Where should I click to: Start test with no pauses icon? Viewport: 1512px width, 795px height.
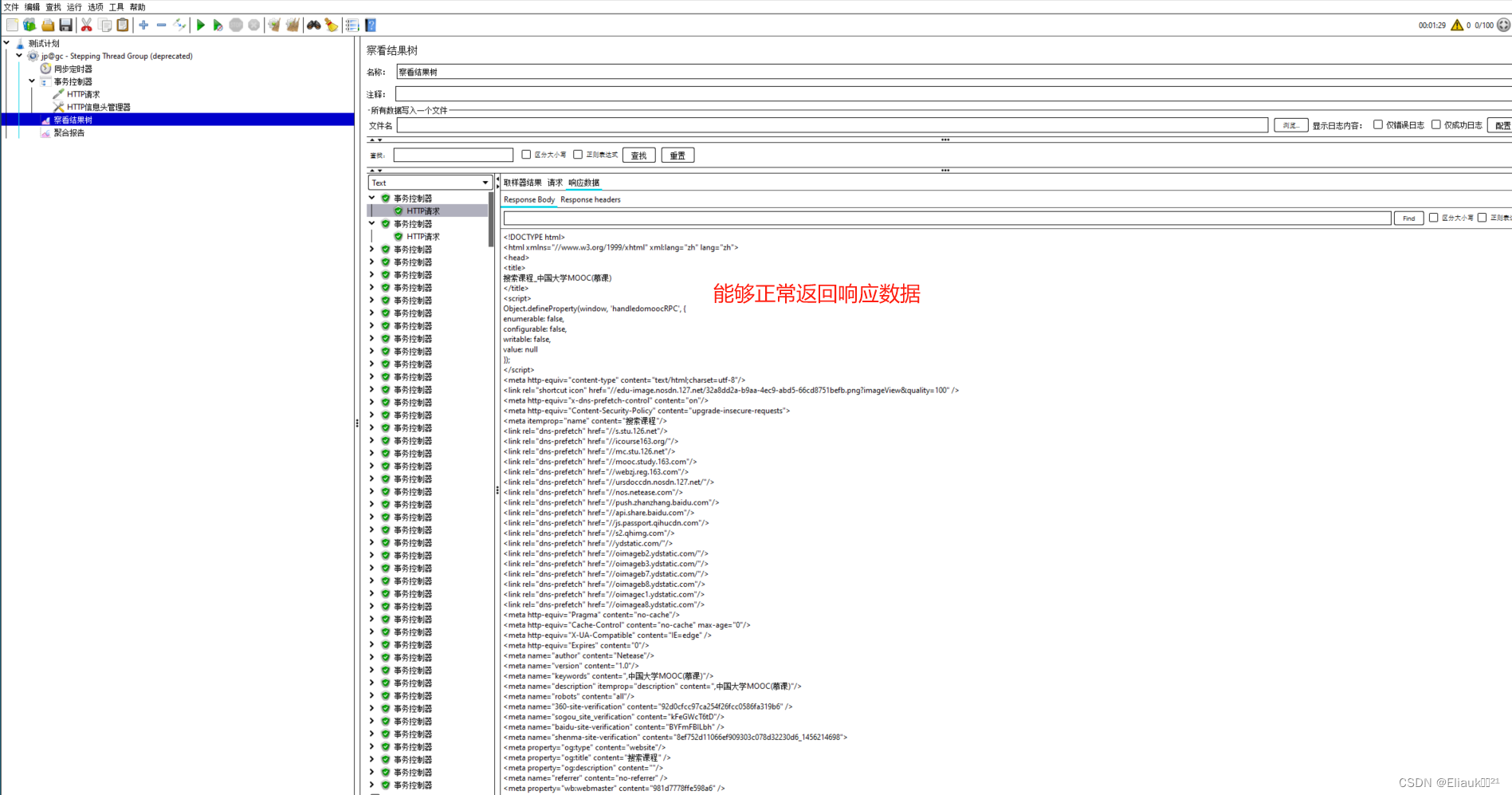click(218, 26)
